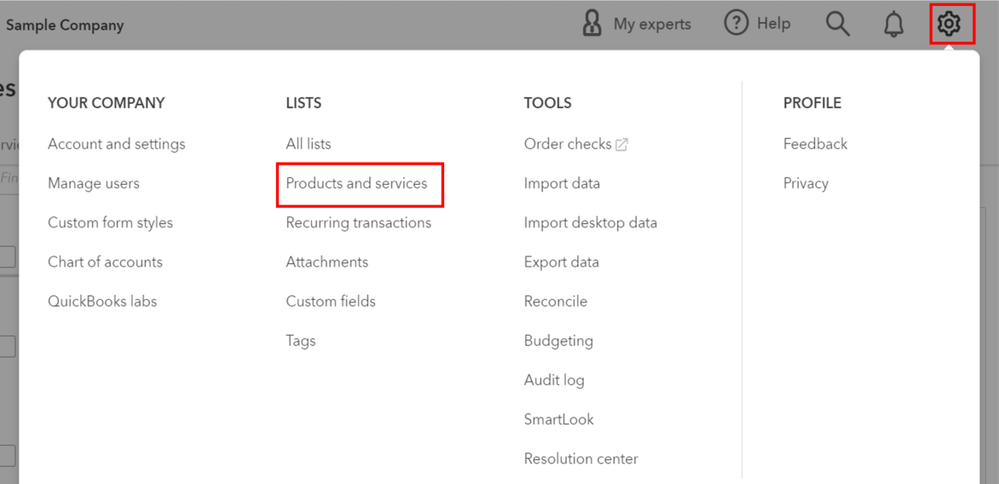The image size is (999, 484).
Task: Open the Search magnifier icon
Action: (837, 24)
